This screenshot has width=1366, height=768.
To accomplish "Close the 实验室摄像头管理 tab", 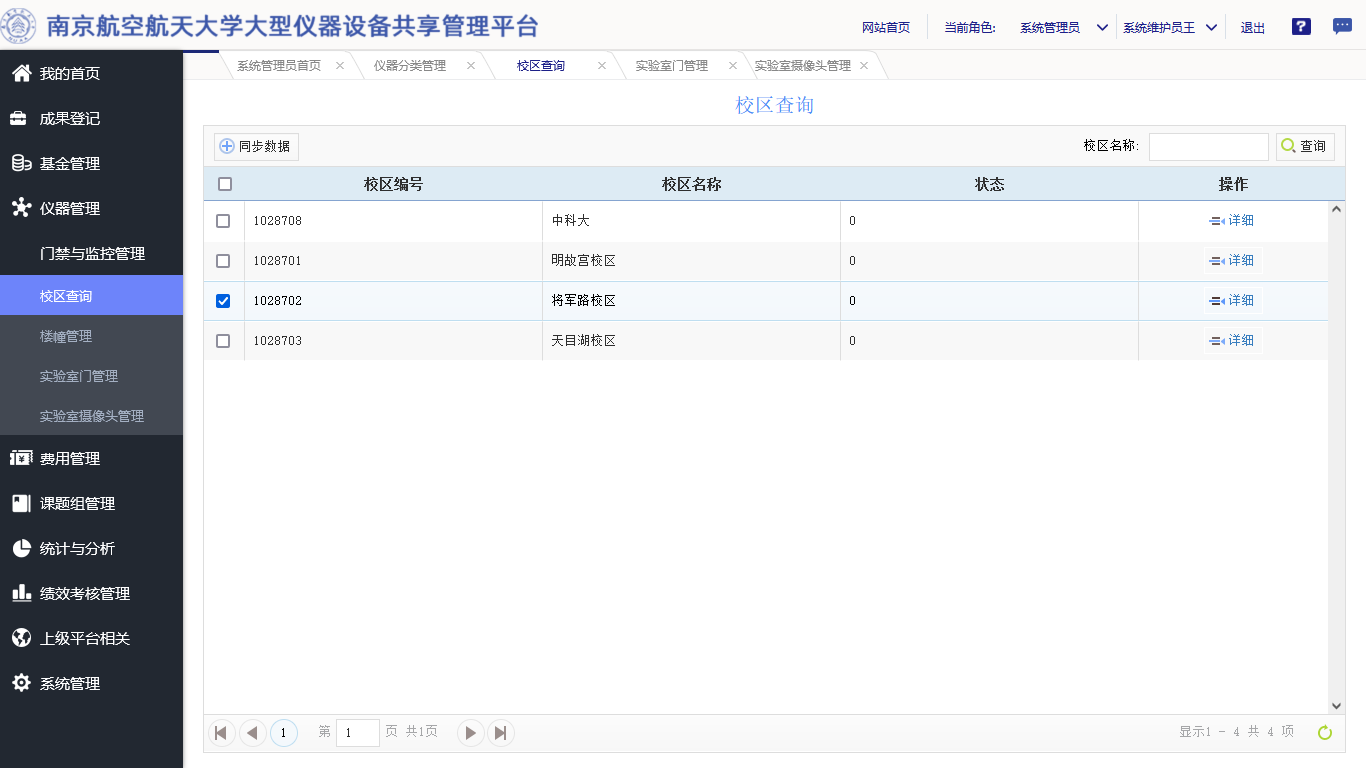I will (864, 65).
